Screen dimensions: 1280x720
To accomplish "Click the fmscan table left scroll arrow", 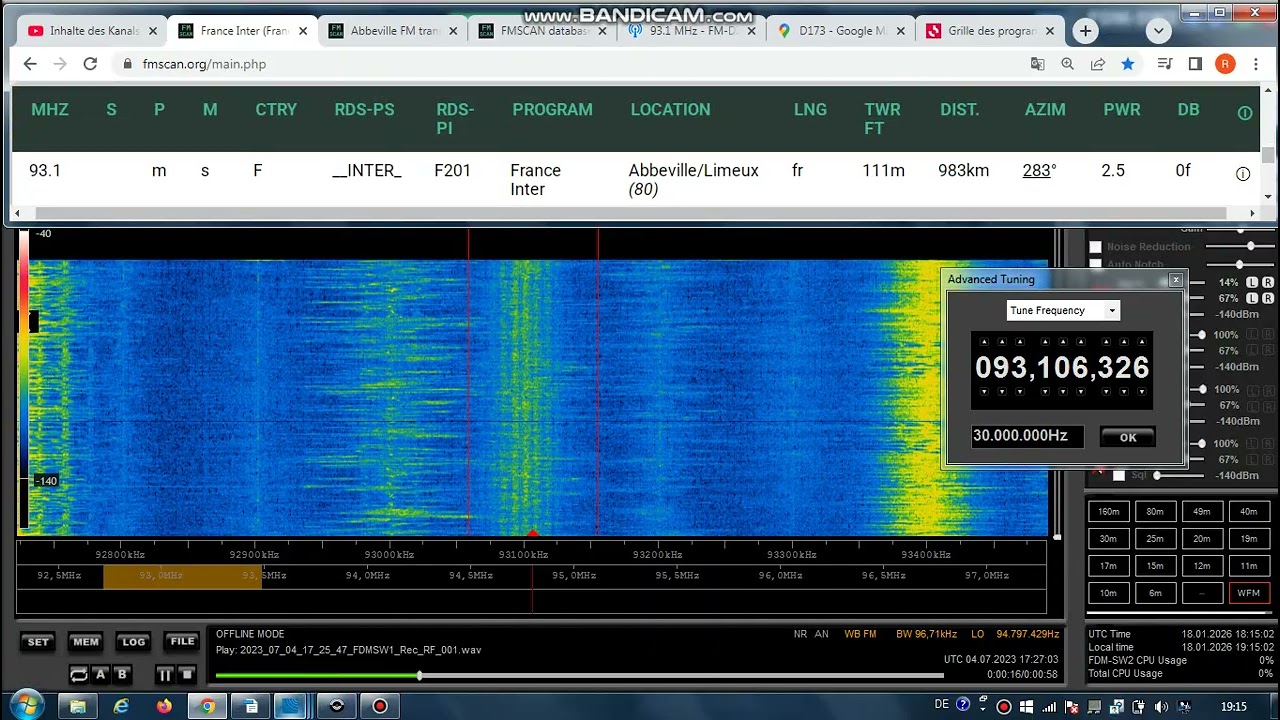I will [18, 213].
